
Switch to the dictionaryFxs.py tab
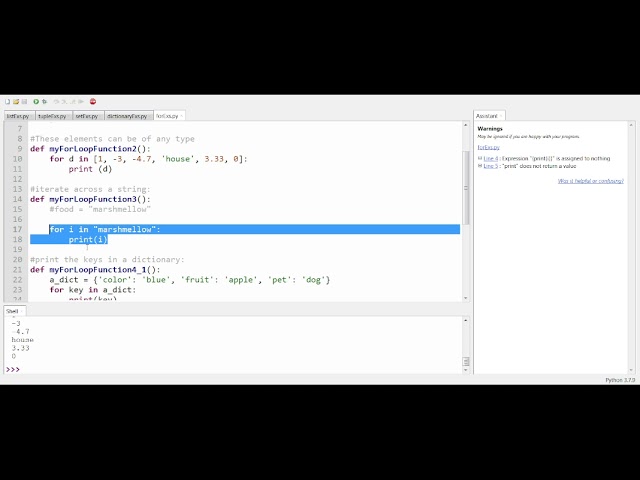click(x=129, y=116)
